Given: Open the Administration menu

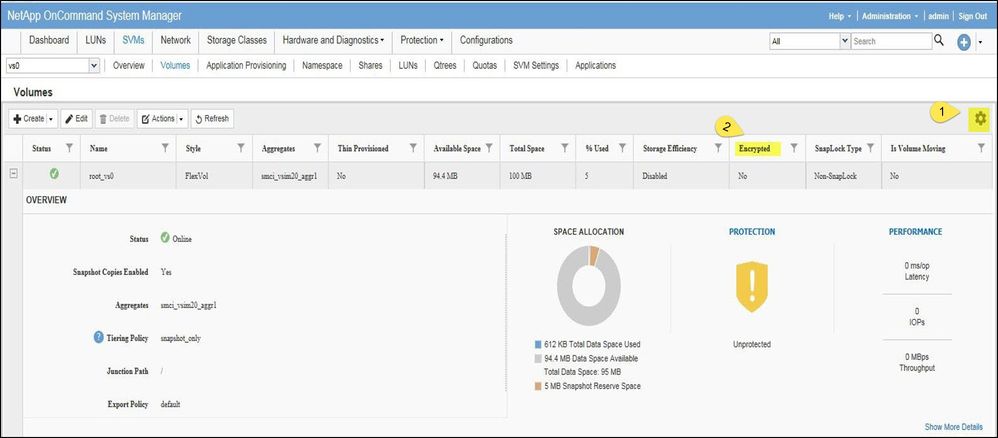Looking at the screenshot, I should [889, 17].
